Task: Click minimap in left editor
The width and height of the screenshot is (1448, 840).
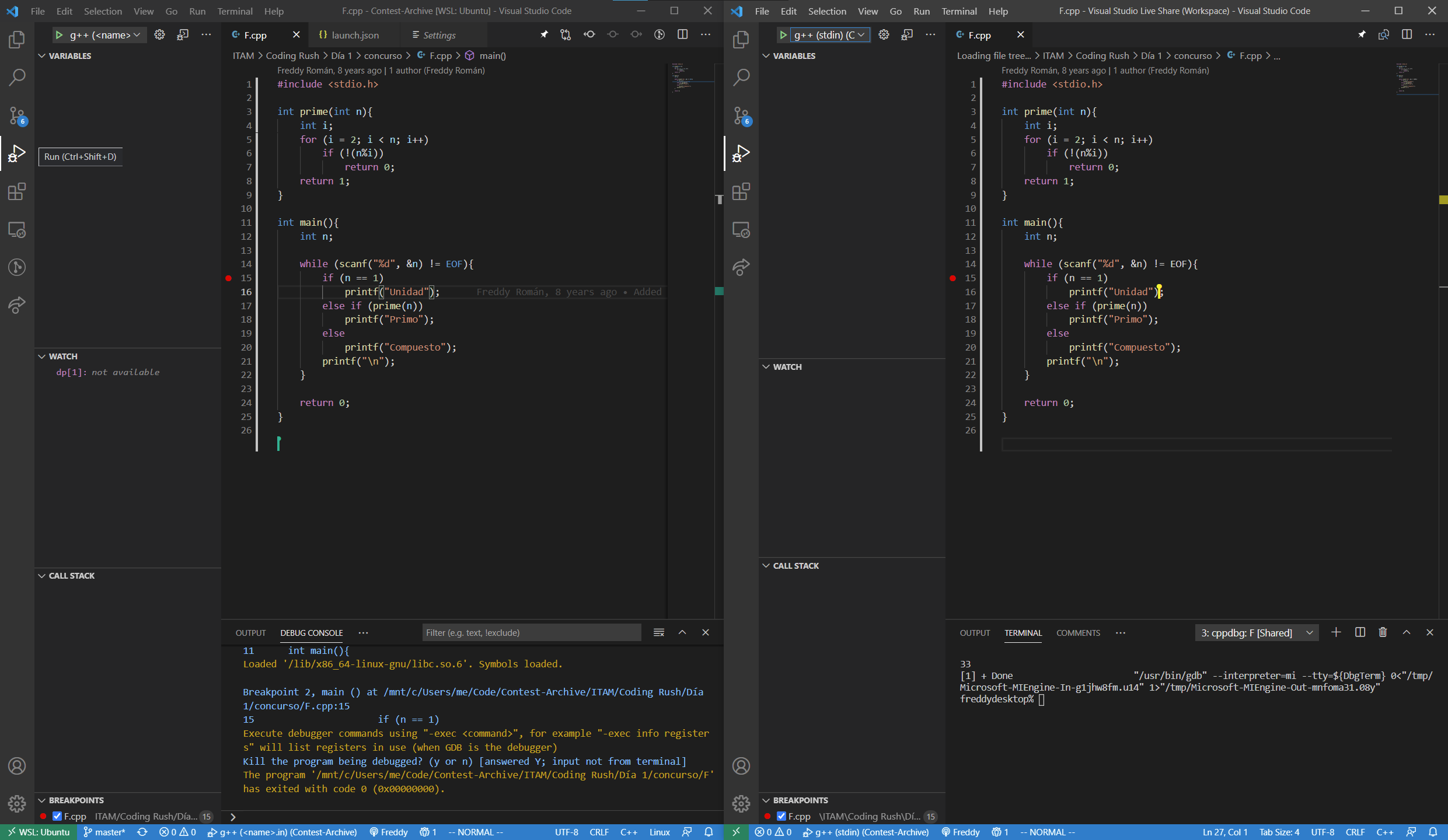Action: click(692, 79)
